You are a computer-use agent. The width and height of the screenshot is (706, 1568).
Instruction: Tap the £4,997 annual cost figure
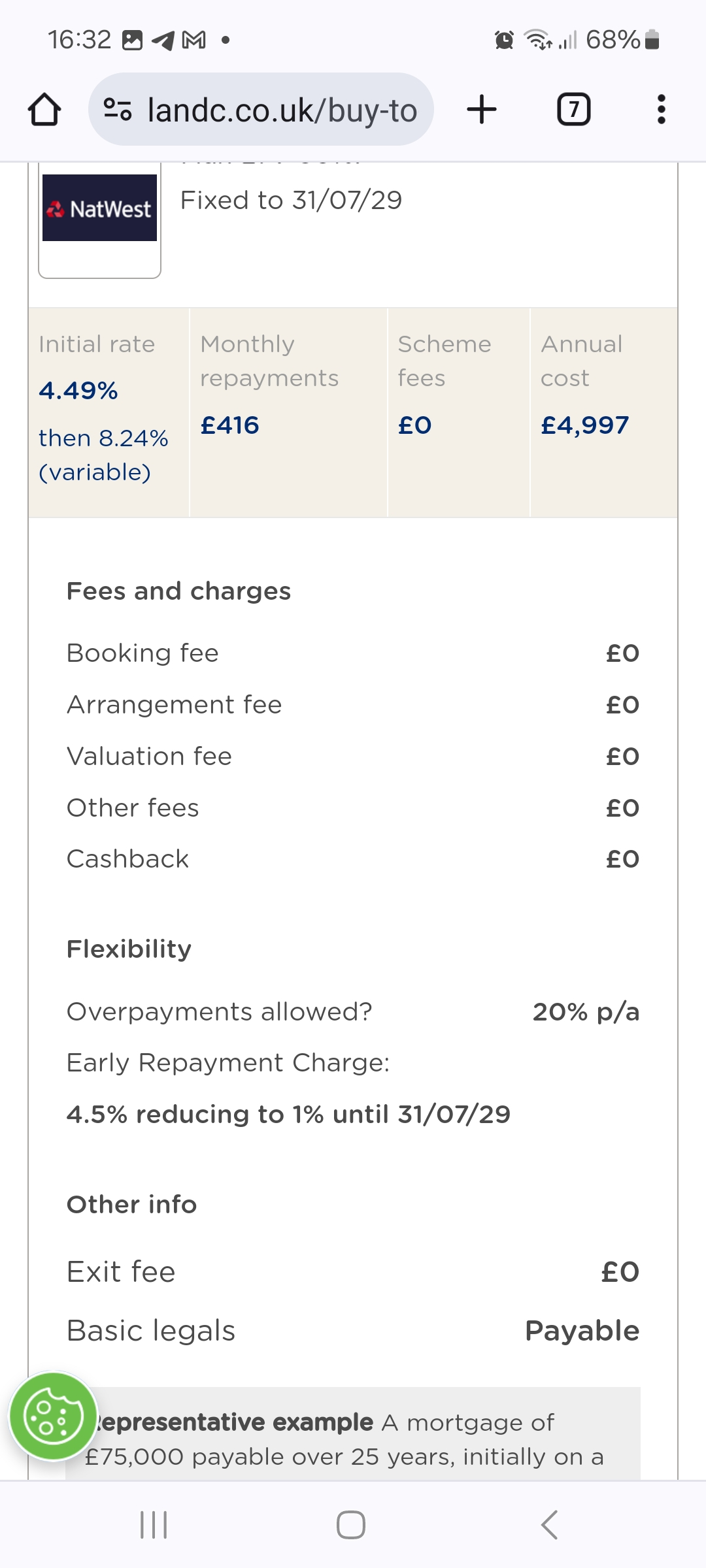click(x=585, y=425)
